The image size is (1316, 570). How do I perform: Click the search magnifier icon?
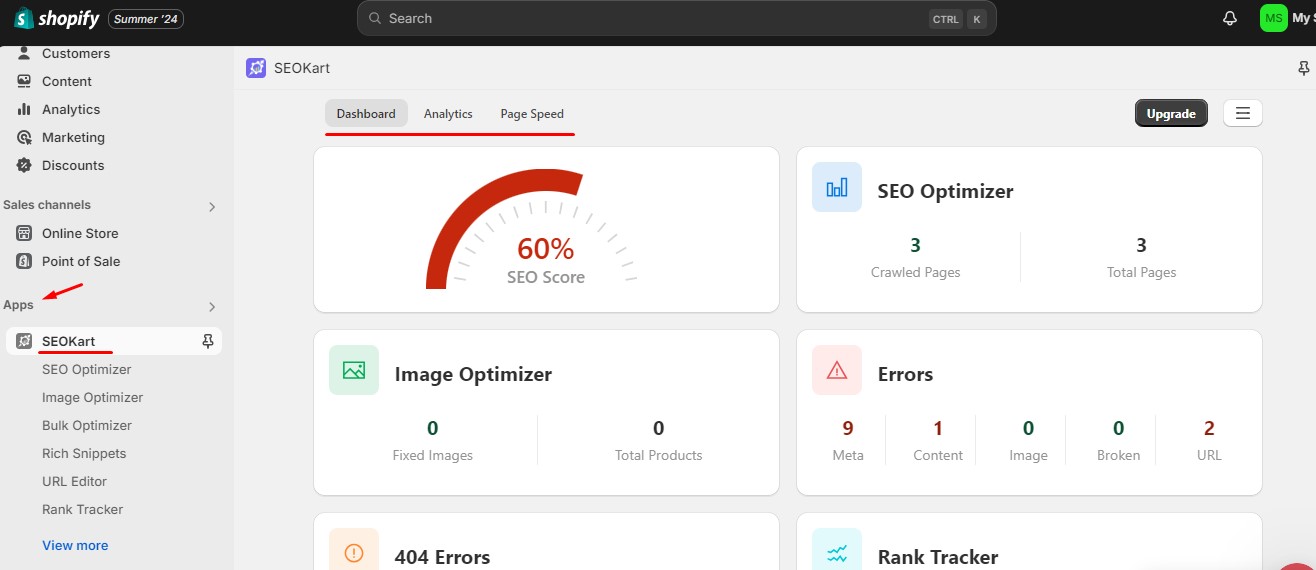click(375, 18)
